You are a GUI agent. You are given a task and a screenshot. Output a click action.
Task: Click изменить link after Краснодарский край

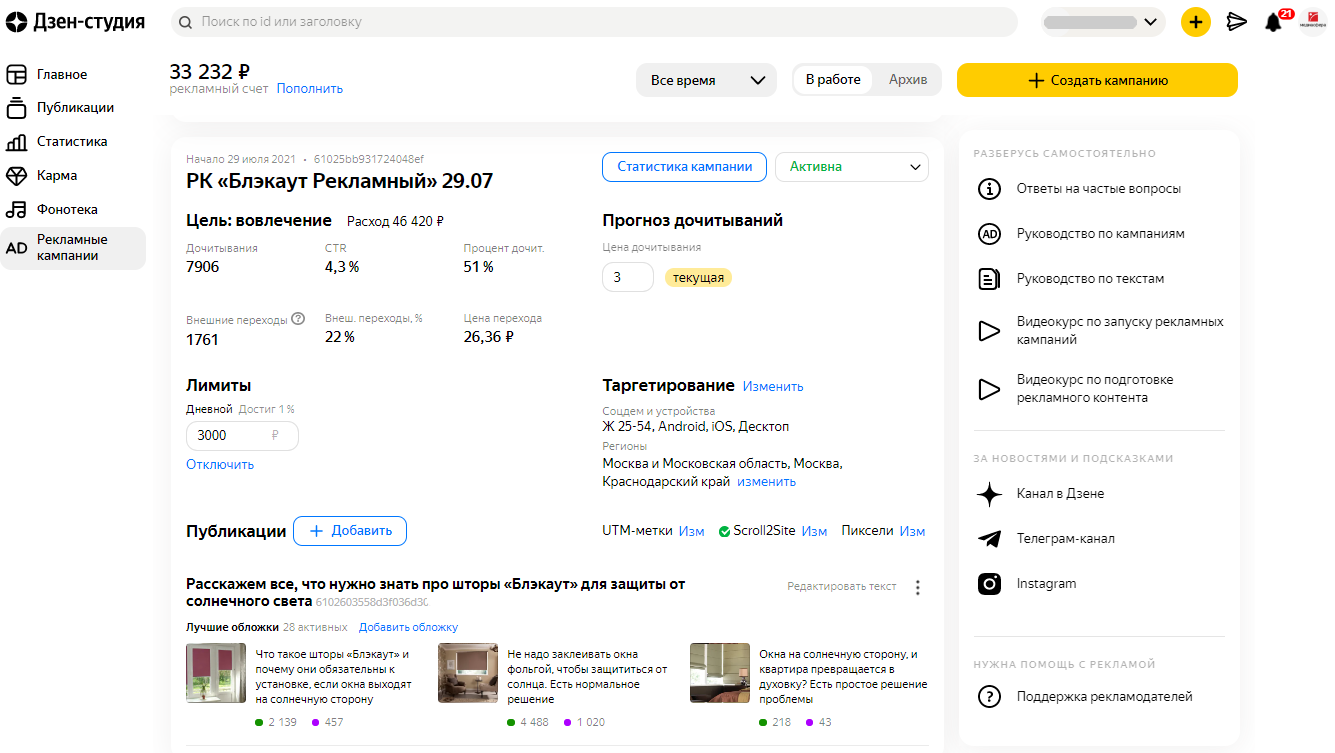(x=766, y=482)
